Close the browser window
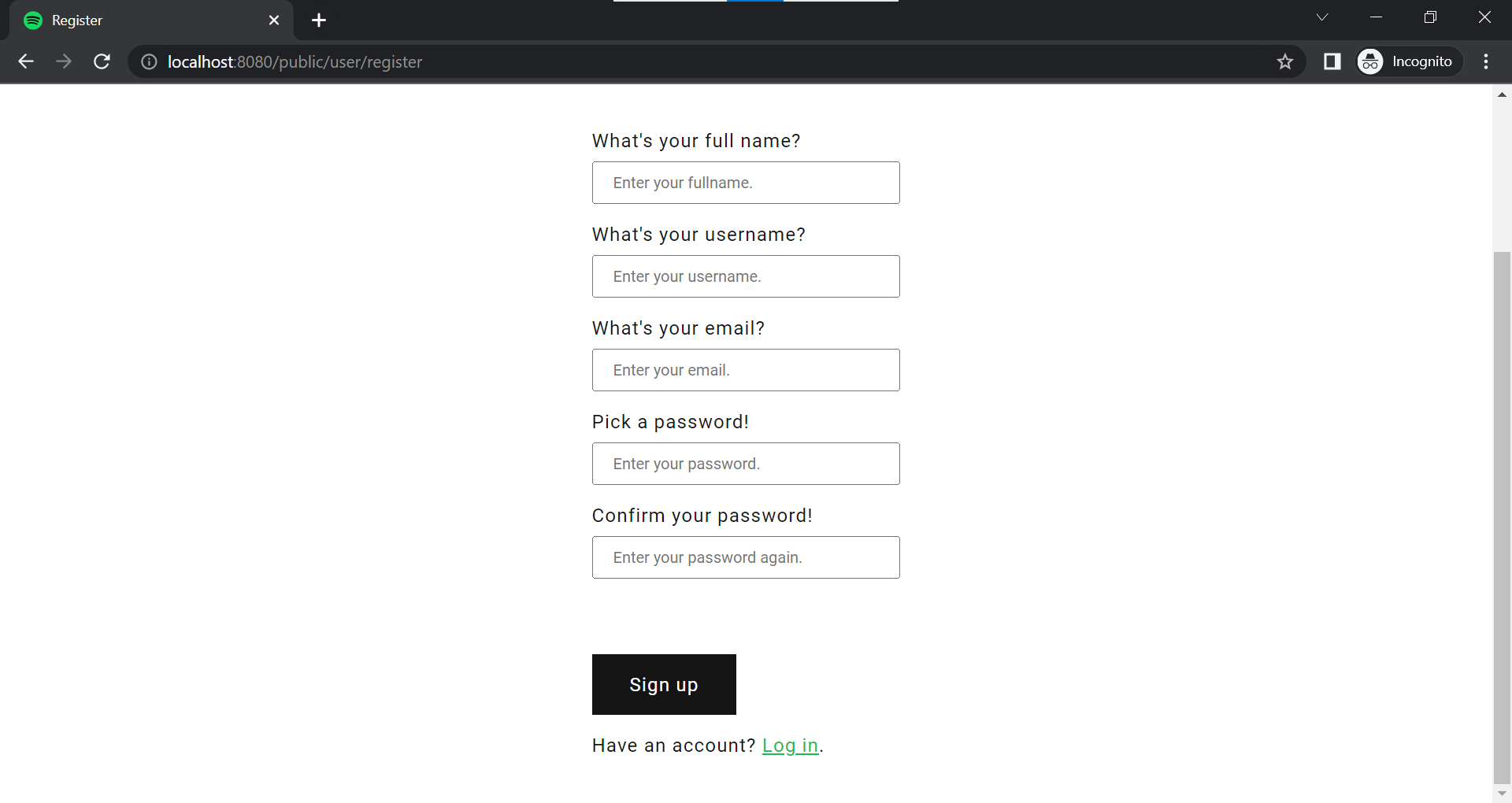This screenshot has width=1512, height=803. (1484, 17)
